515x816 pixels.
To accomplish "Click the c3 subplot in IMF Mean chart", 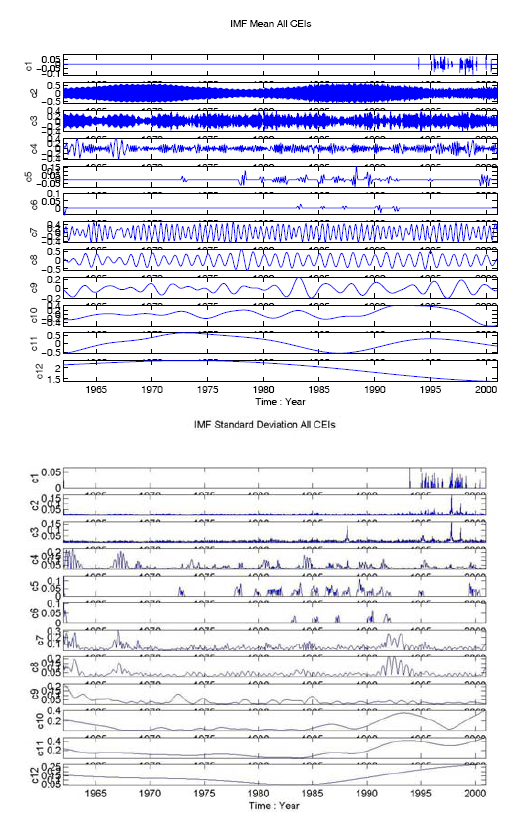I will coord(280,120).
